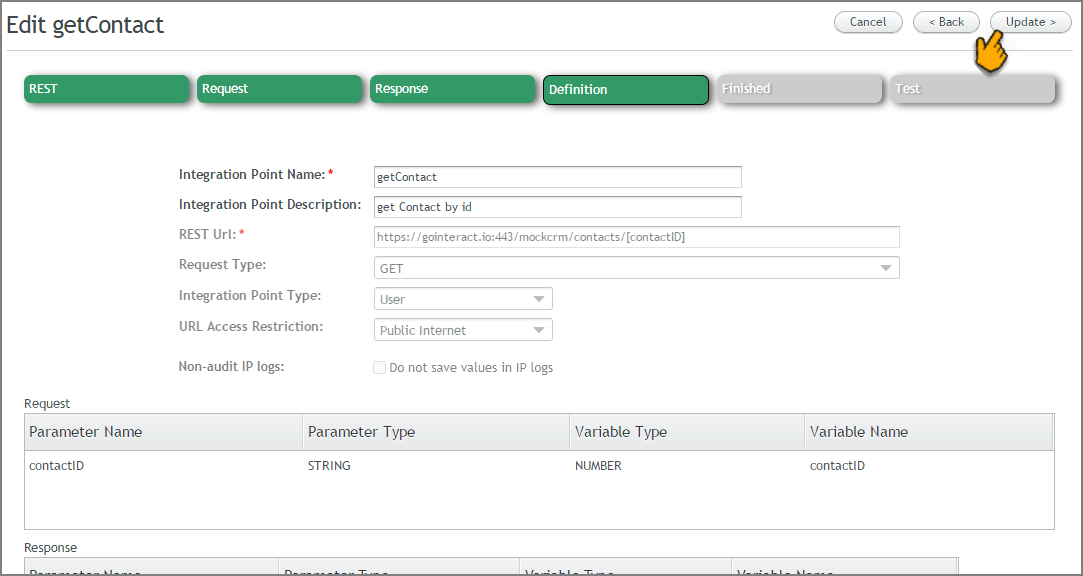Focus the Integration Point Name field
Screen dimensions: 1083x576
tap(557, 177)
